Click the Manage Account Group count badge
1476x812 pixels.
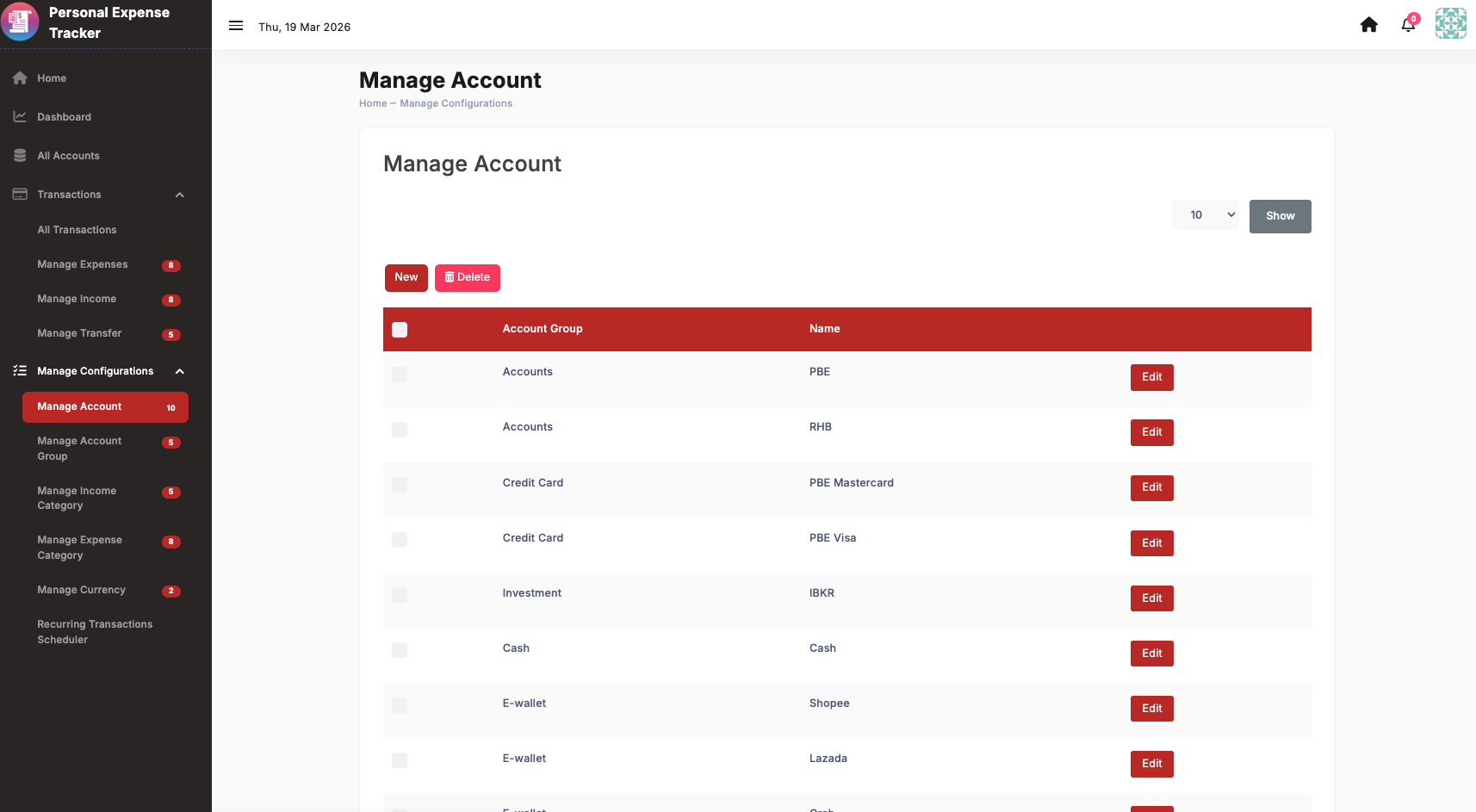click(x=171, y=442)
